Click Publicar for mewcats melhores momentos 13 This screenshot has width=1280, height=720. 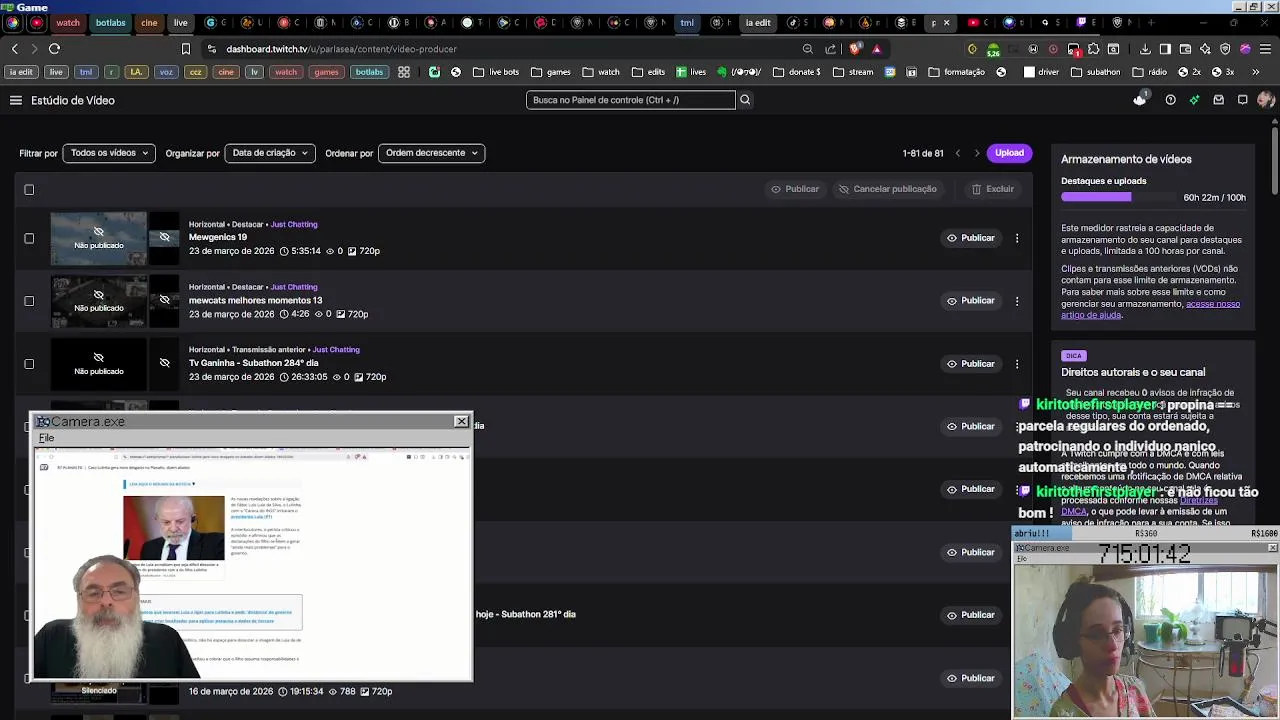pos(971,300)
